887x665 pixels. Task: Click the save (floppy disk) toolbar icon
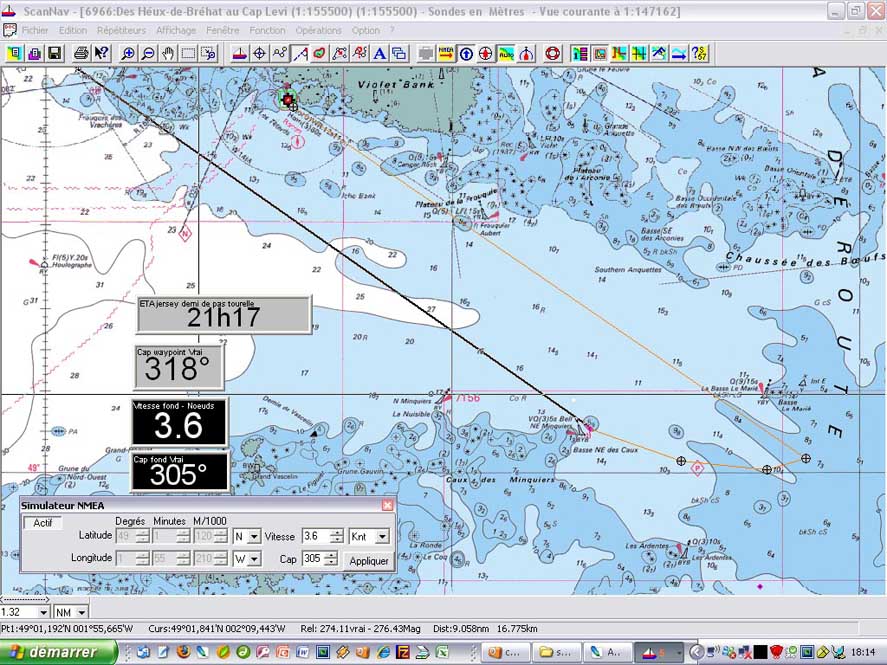[x=54, y=54]
